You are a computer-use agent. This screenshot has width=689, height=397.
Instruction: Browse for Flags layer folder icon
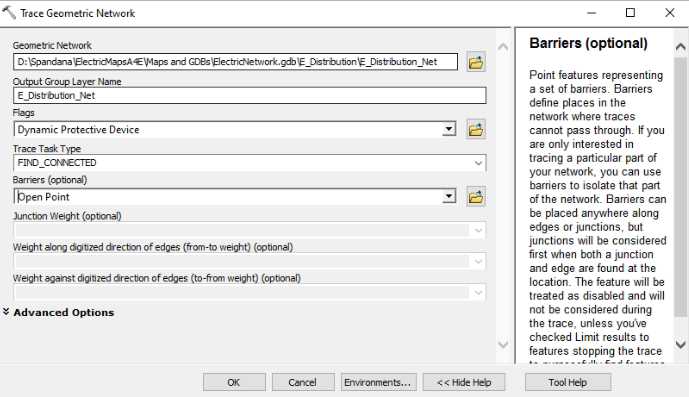click(x=475, y=129)
